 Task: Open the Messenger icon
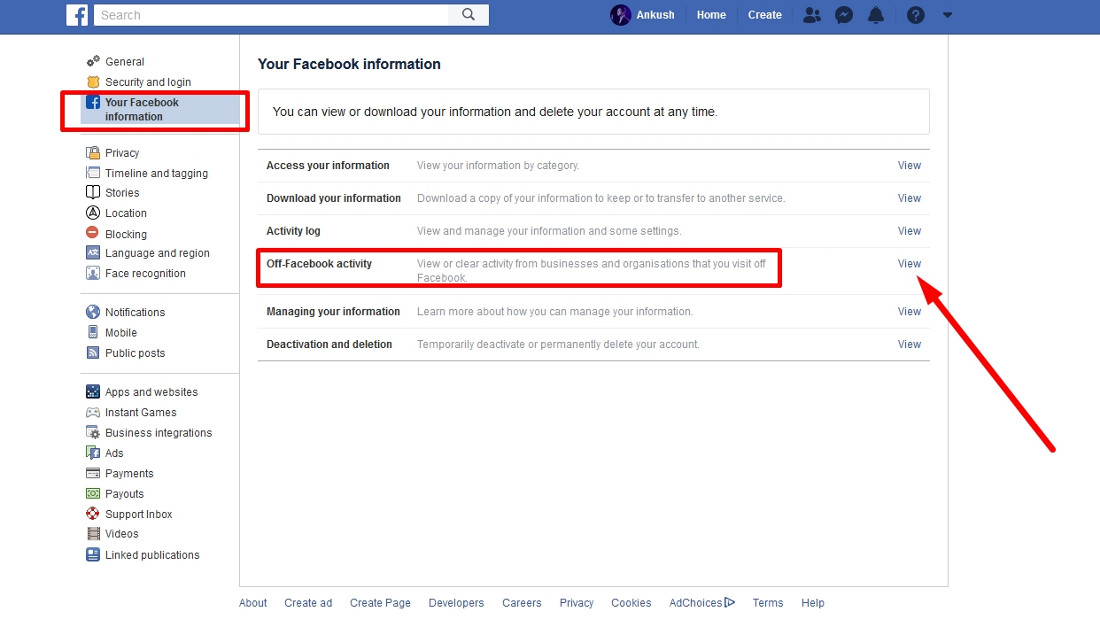pyautogui.click(x=844, y=15)
